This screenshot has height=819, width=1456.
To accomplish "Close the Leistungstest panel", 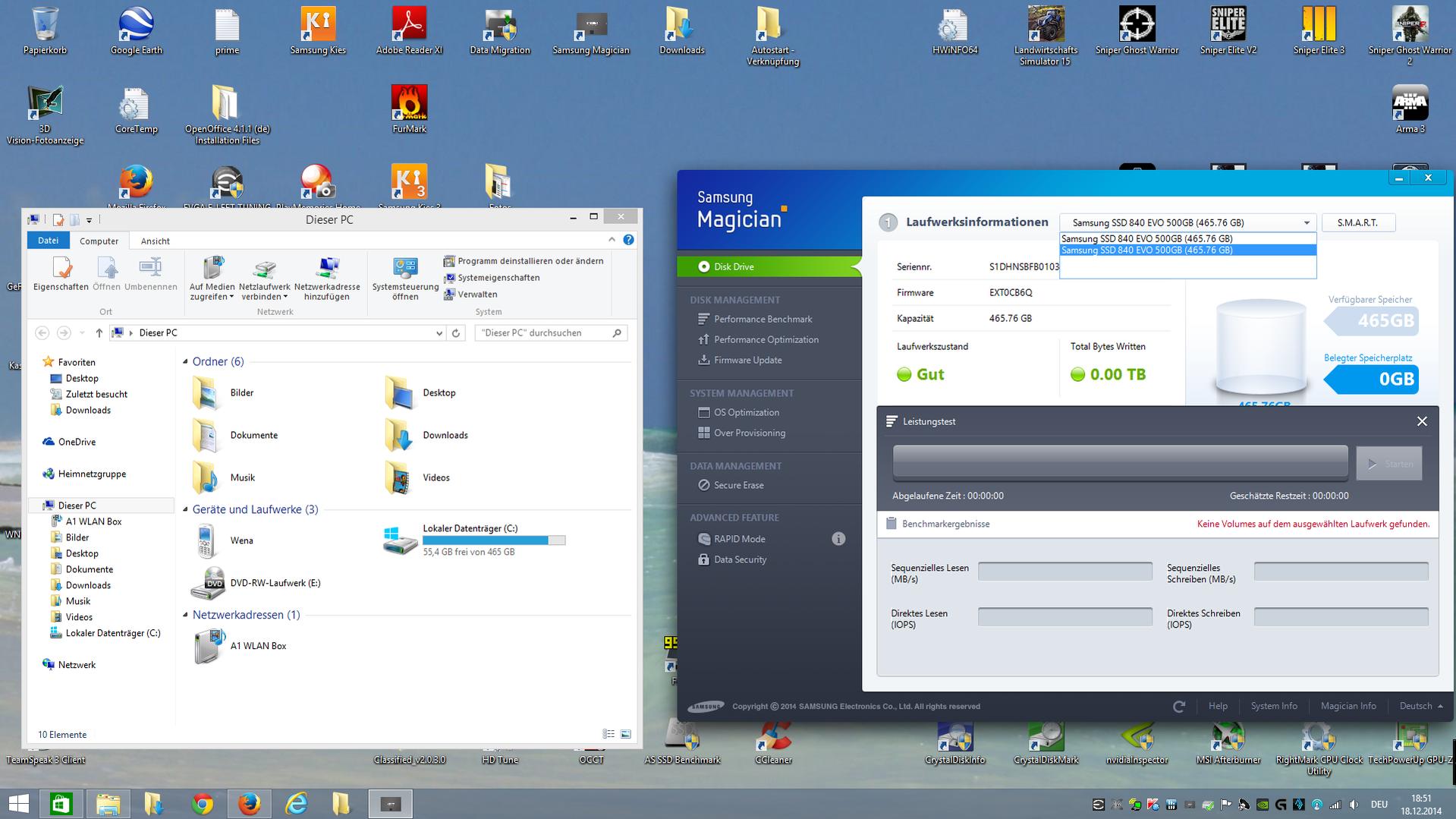I will (x=1422, y=421).
